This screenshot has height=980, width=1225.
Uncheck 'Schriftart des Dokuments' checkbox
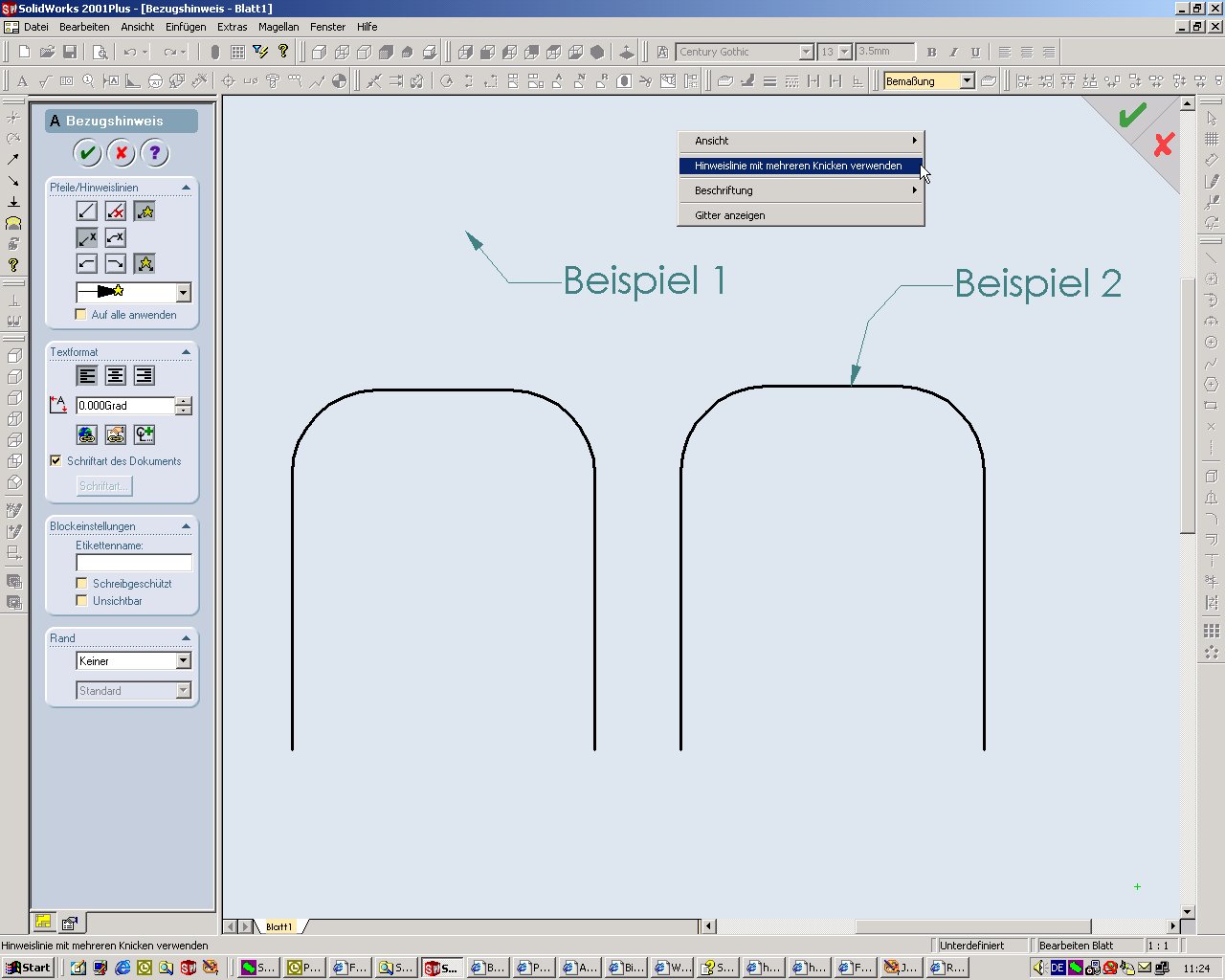56,461
